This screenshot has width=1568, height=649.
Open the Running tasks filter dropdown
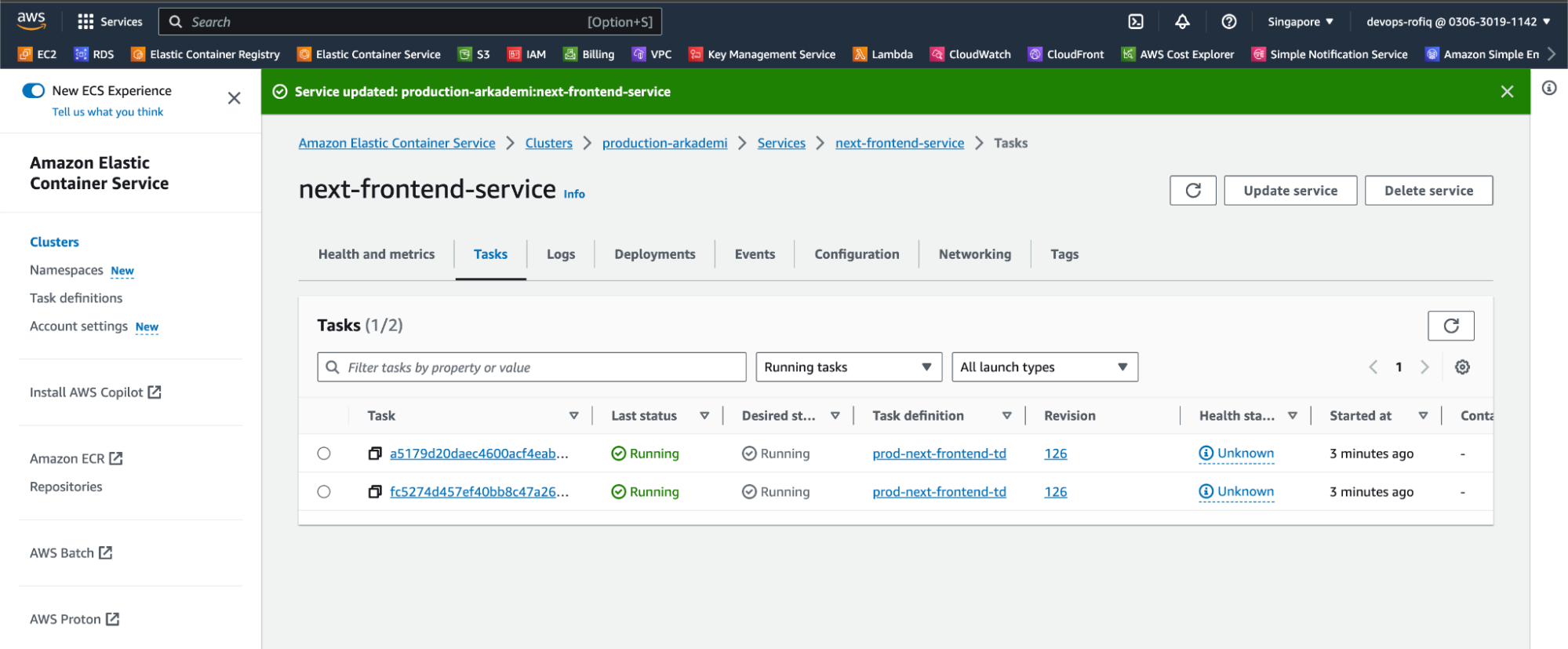[848, 367]
